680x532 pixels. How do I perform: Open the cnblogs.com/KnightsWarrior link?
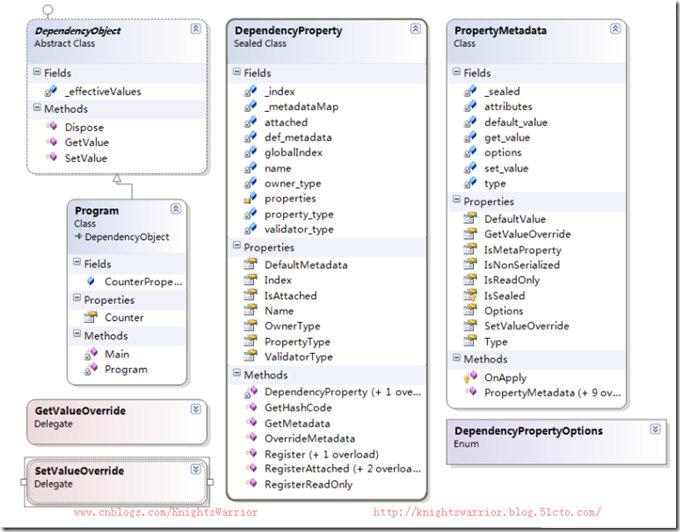(166, 512)
